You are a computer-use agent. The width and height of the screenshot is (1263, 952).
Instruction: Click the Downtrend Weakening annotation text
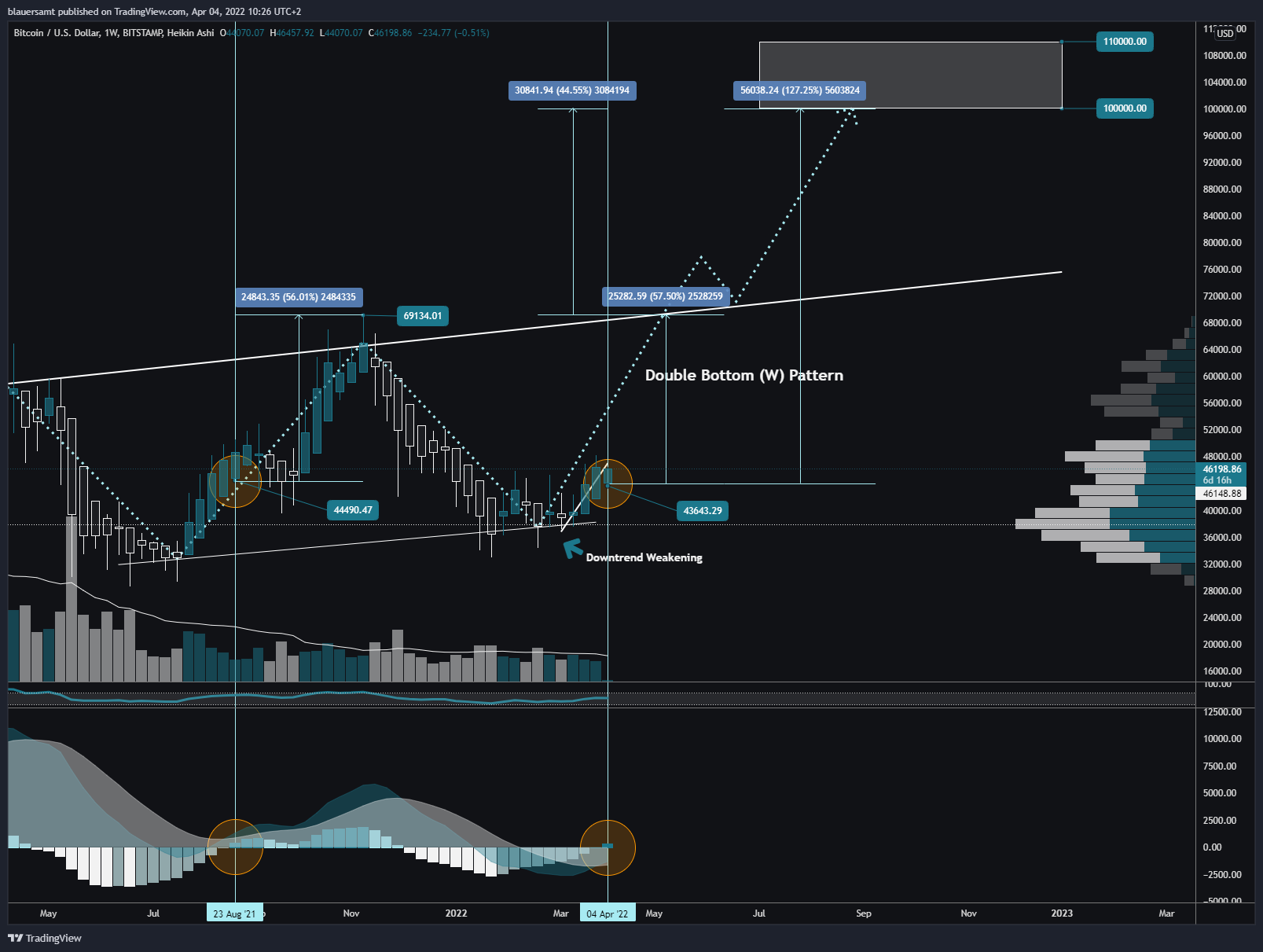644,557
